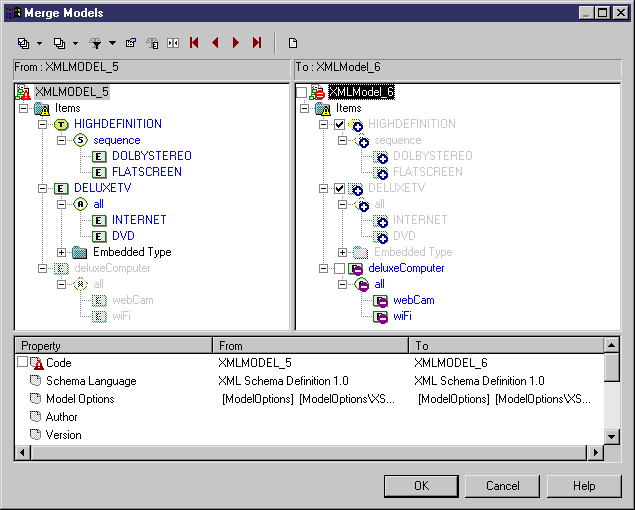Click the wiFi delete icon in To pane
Screen dimensions: 635x510
coord(380,317)
